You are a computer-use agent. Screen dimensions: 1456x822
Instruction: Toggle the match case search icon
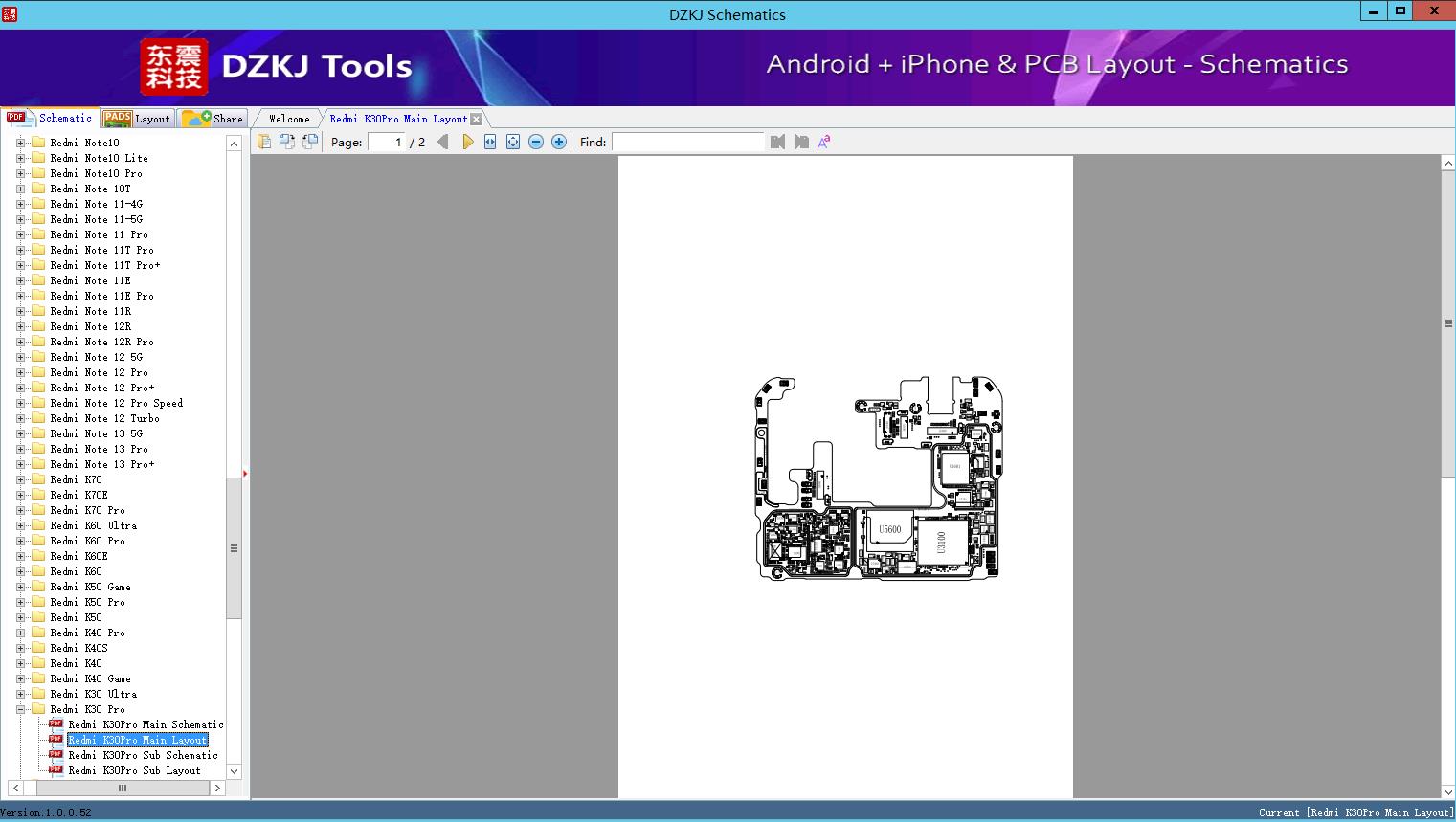tap(823, 142)
